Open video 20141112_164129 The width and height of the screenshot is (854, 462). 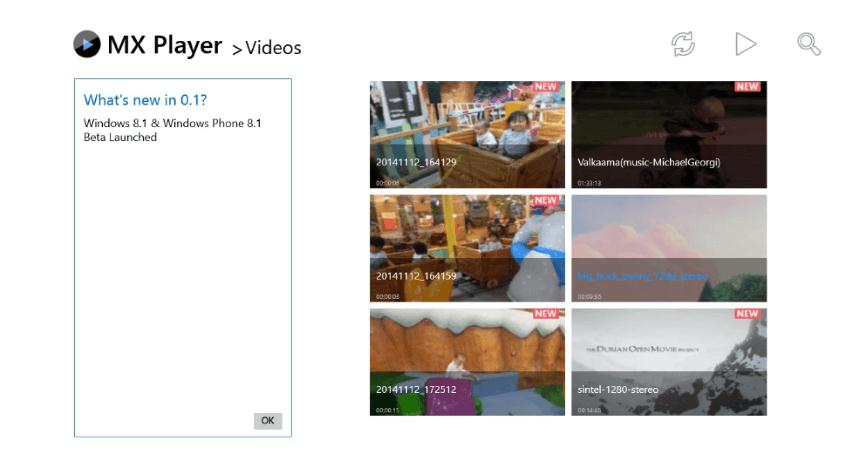click(x=467, y=135)
